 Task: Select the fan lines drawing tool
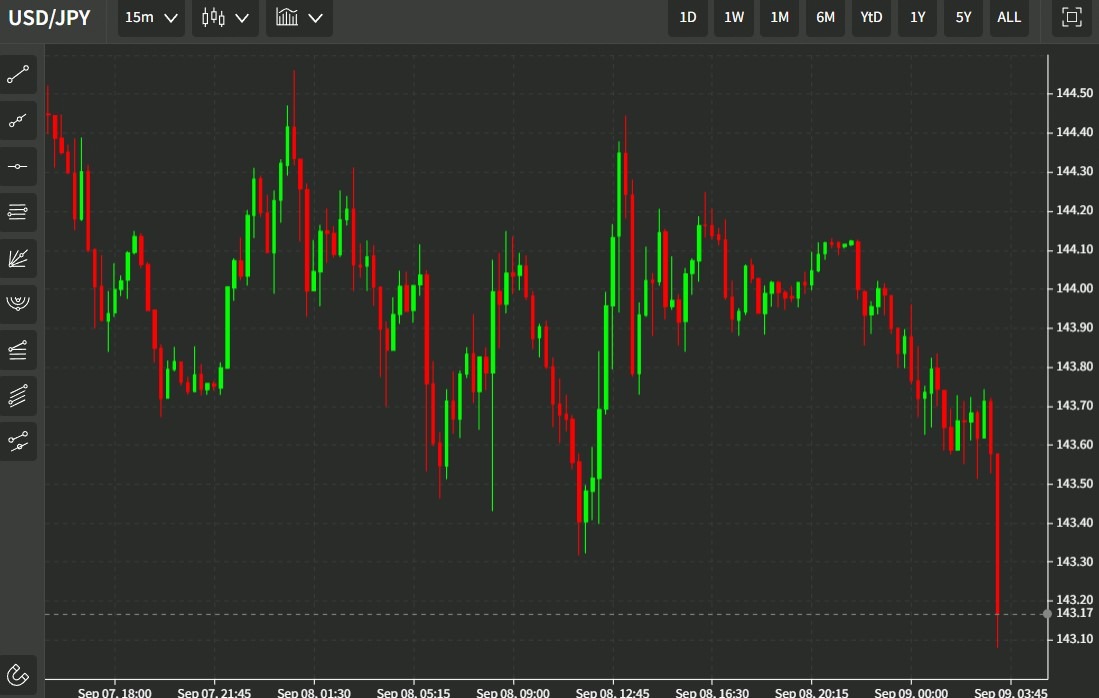click(x=19, y=258)
